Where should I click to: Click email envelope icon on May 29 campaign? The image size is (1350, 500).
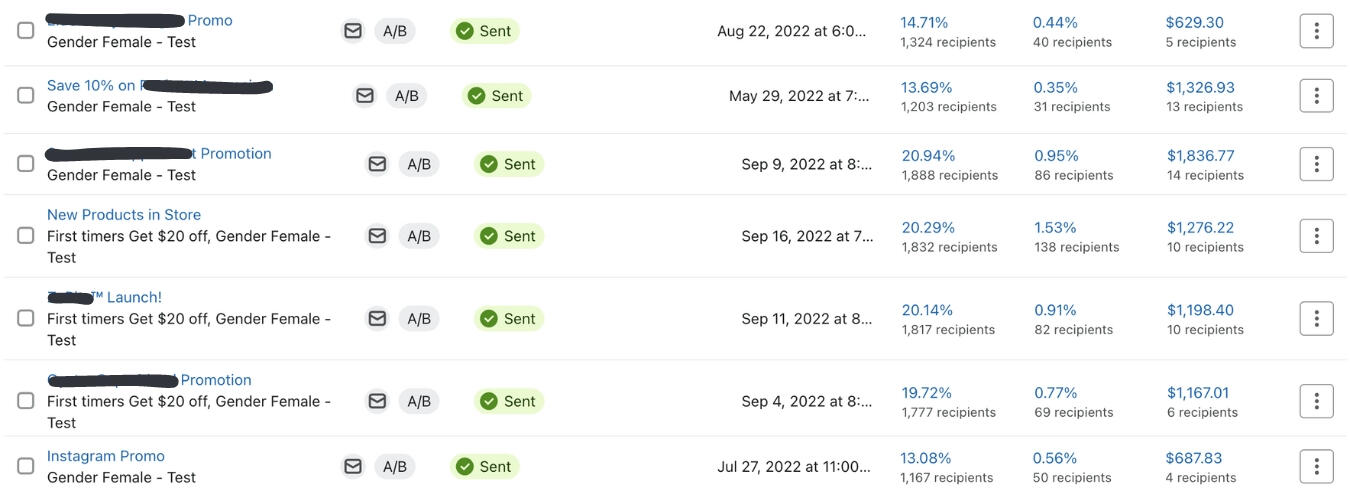coord(365,96)
